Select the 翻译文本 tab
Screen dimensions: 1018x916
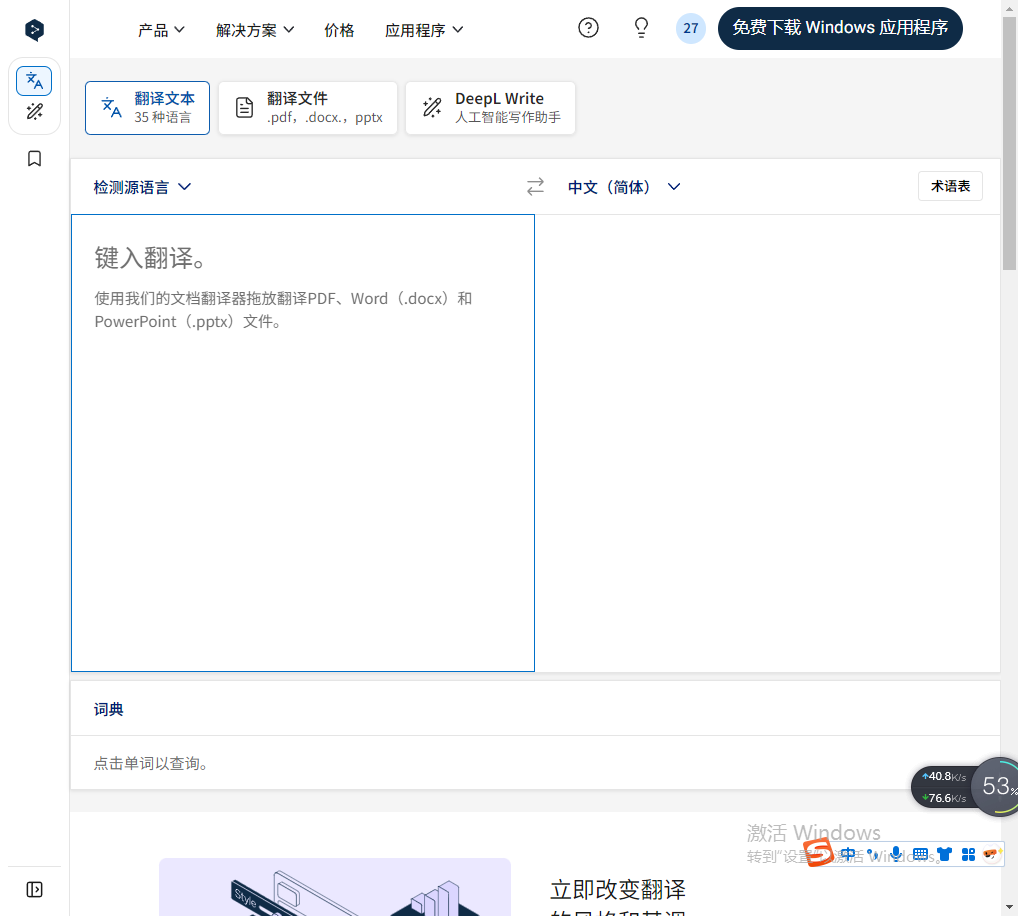click(147, 108)
